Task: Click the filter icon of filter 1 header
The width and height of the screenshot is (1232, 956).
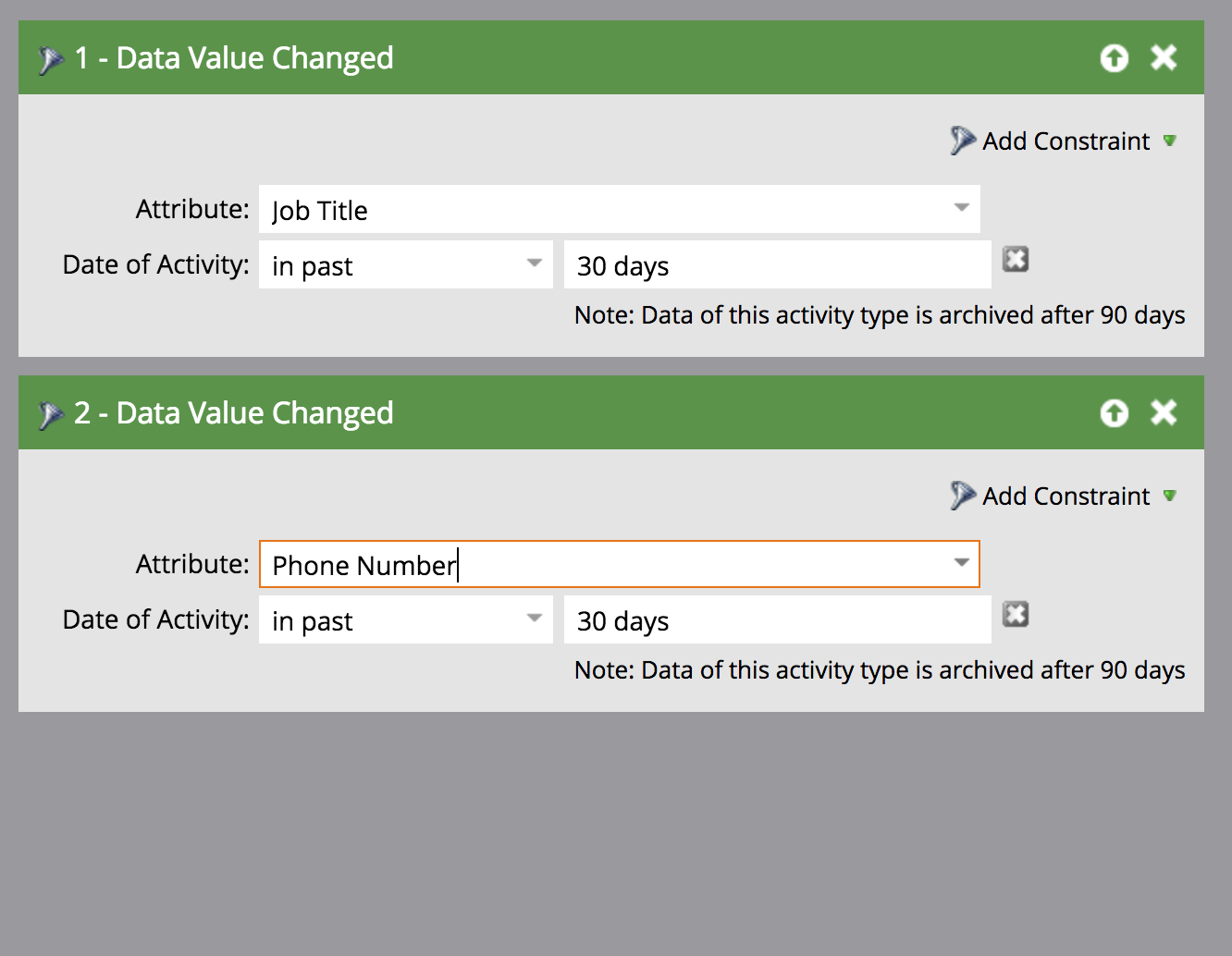Action: 50,60
